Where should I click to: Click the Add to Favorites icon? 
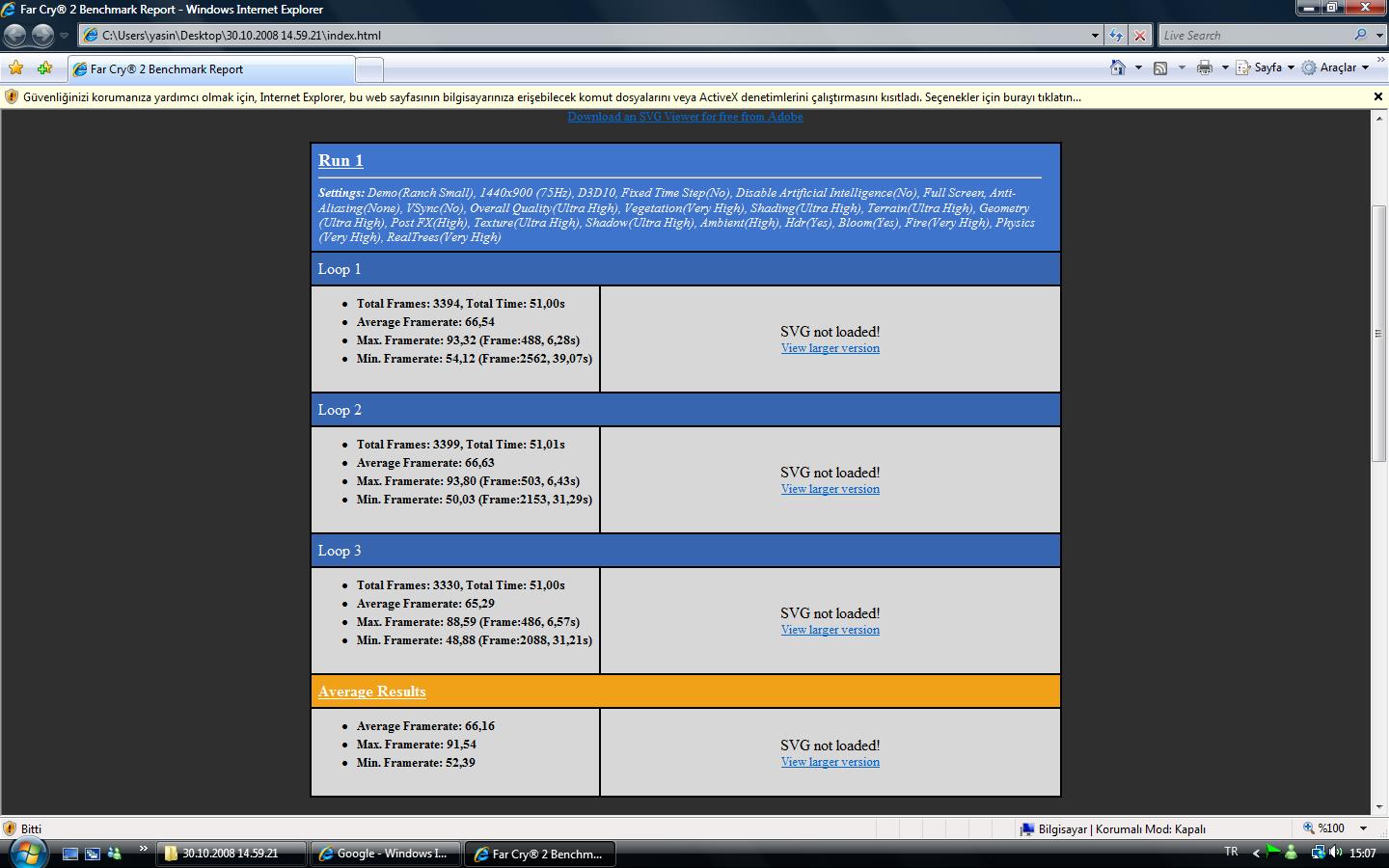[x=44, y=68]
